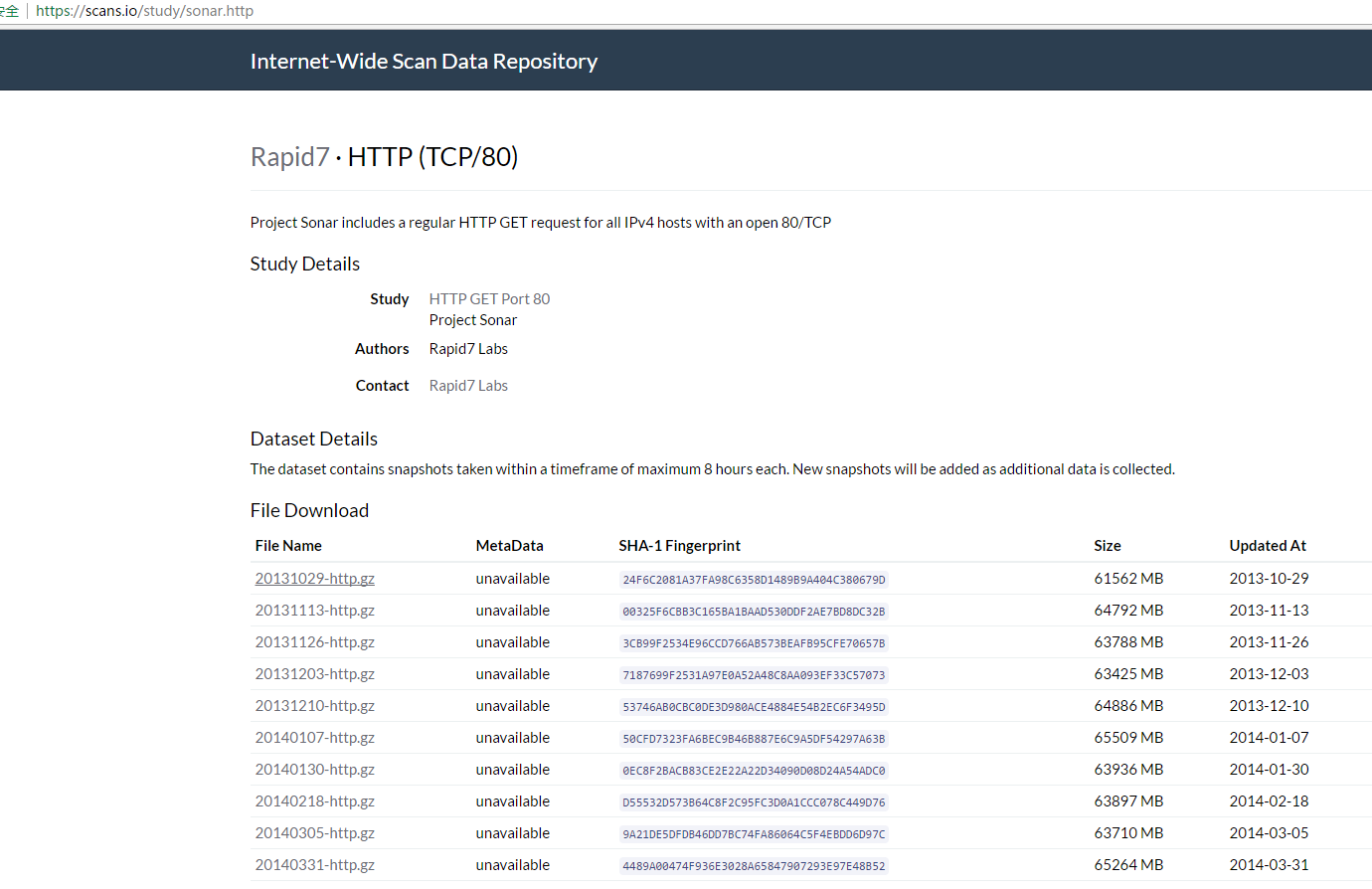This screenshot has height=889, width=1372.
Task: Click unavailable metadata for 20131029-http.gz
Action: click(512, 578)
